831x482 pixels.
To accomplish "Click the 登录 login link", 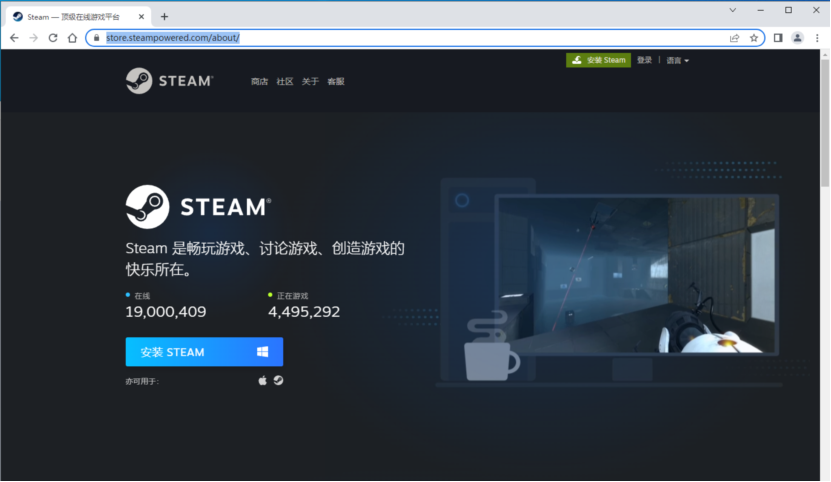I will click(x=644, y=60).
